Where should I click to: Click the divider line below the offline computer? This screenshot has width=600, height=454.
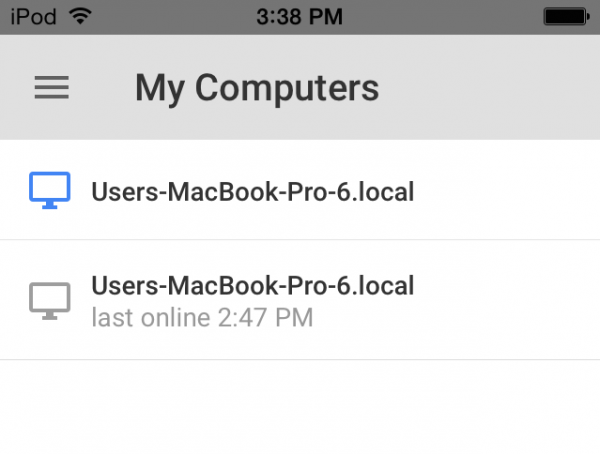(300, 359)
